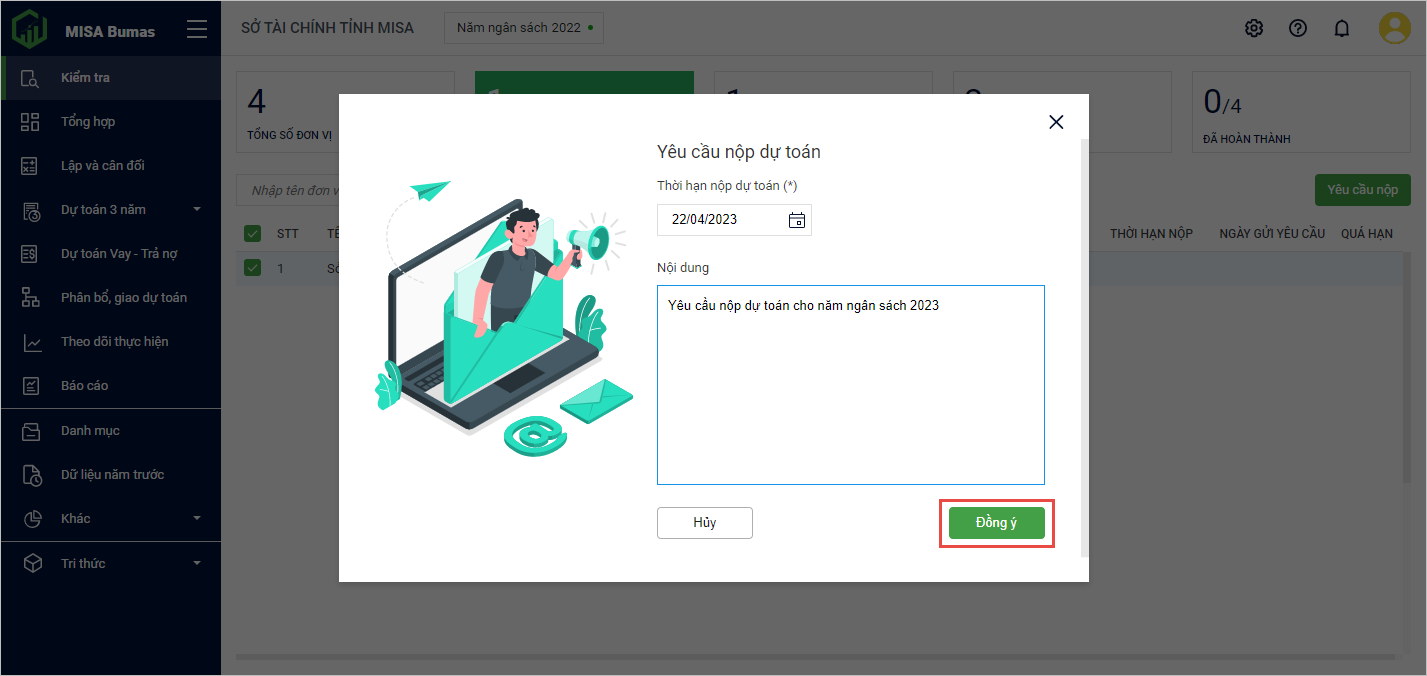Click the MISA Bumas logo icon
The width and height of the screenshot is (1427, 676).
click(x=31, y=29)
